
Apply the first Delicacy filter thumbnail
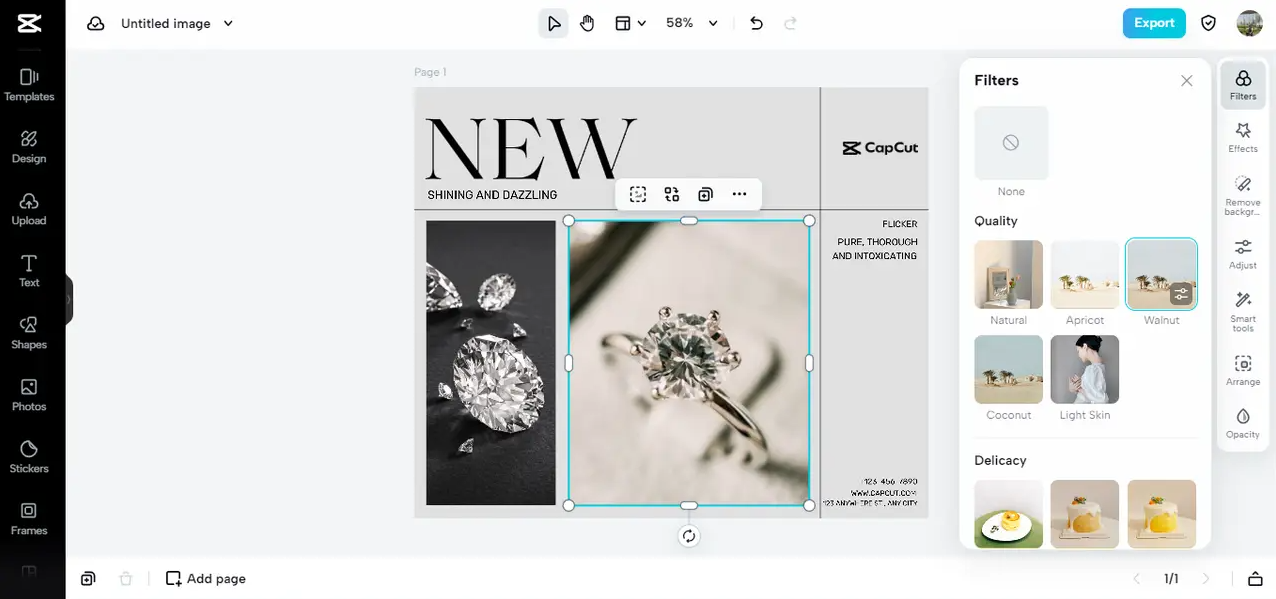(x=1009, y=513)
